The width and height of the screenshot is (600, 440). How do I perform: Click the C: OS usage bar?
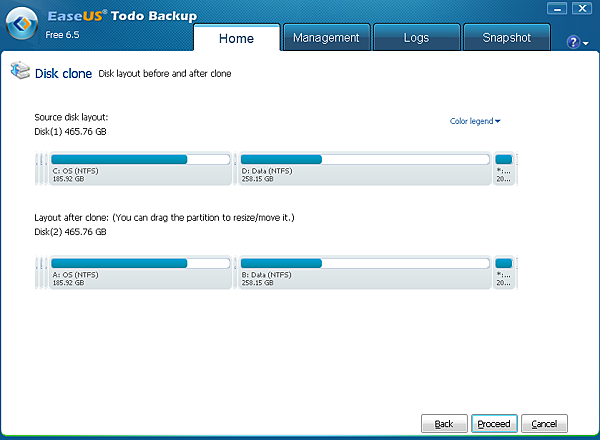point(140,159)
